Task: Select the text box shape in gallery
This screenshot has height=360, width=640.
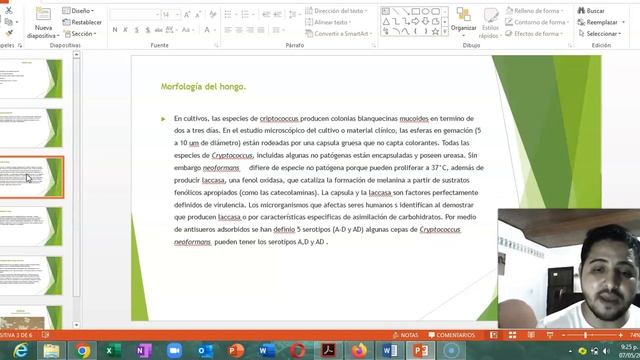Action: 386,11
